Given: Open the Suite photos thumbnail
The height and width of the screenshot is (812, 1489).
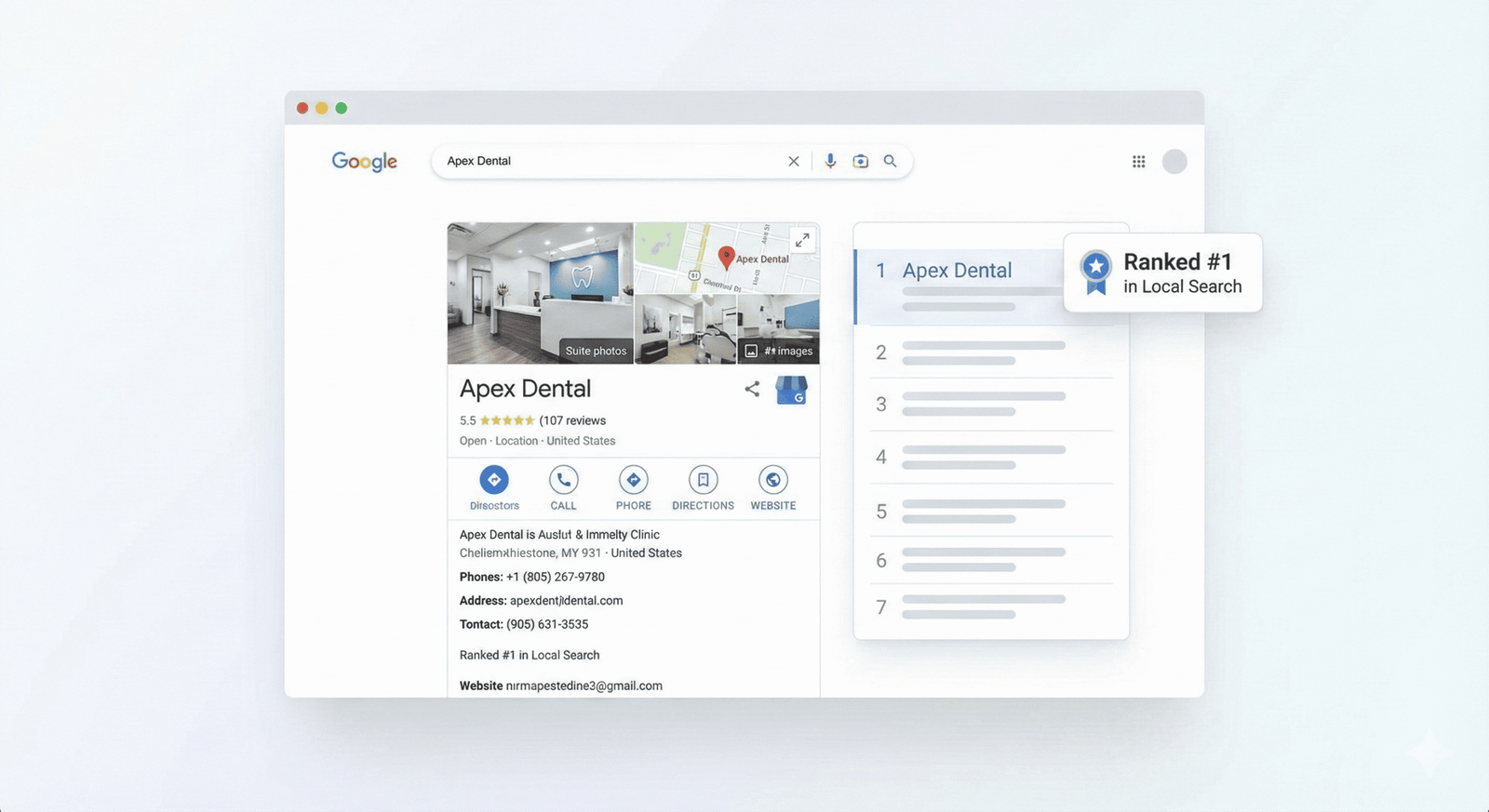Looking at the screenshot, I should coord(540,293).
